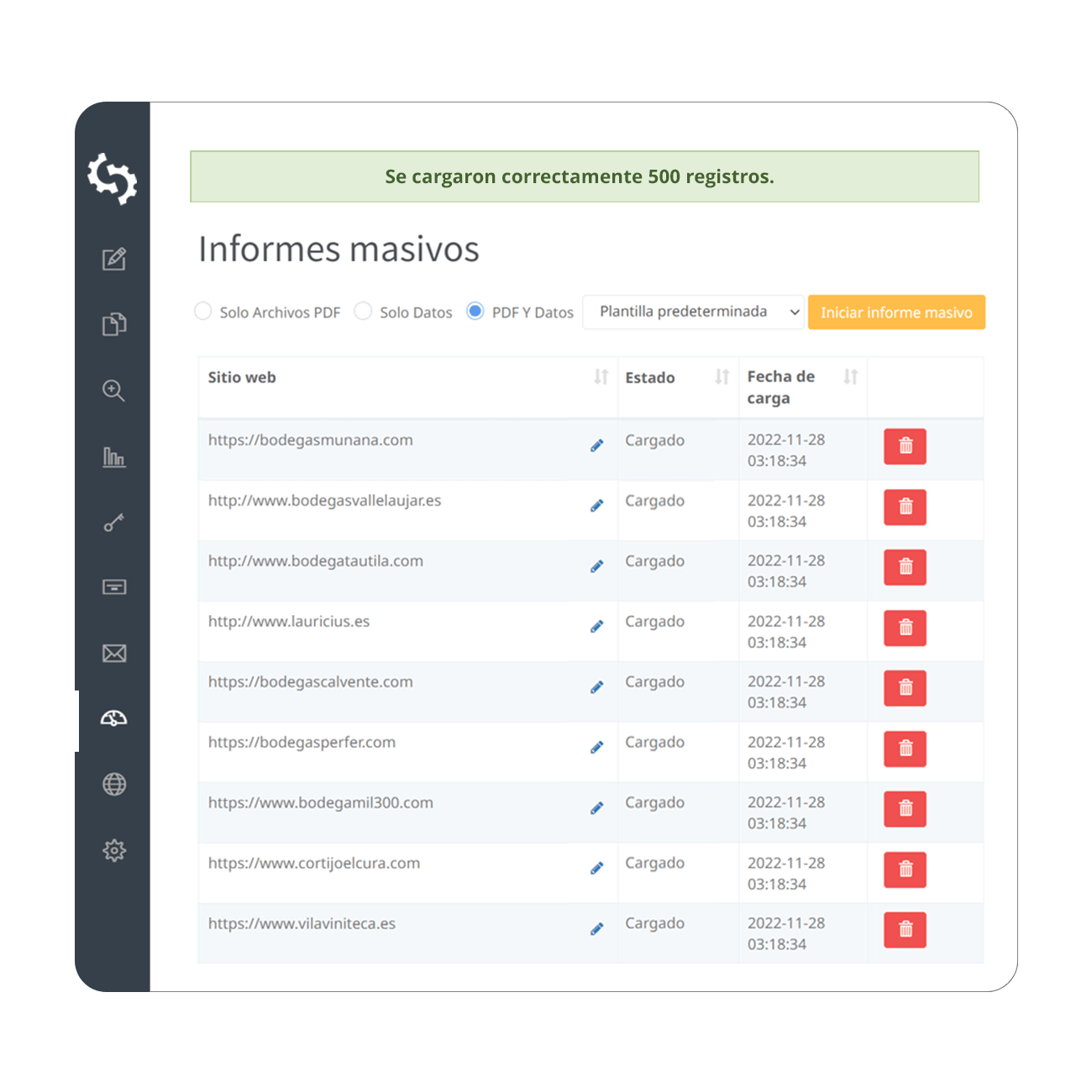1092x1092 pixels.
Task: Expand the Plantilla predeterminada dropdown
Action: 694,312
